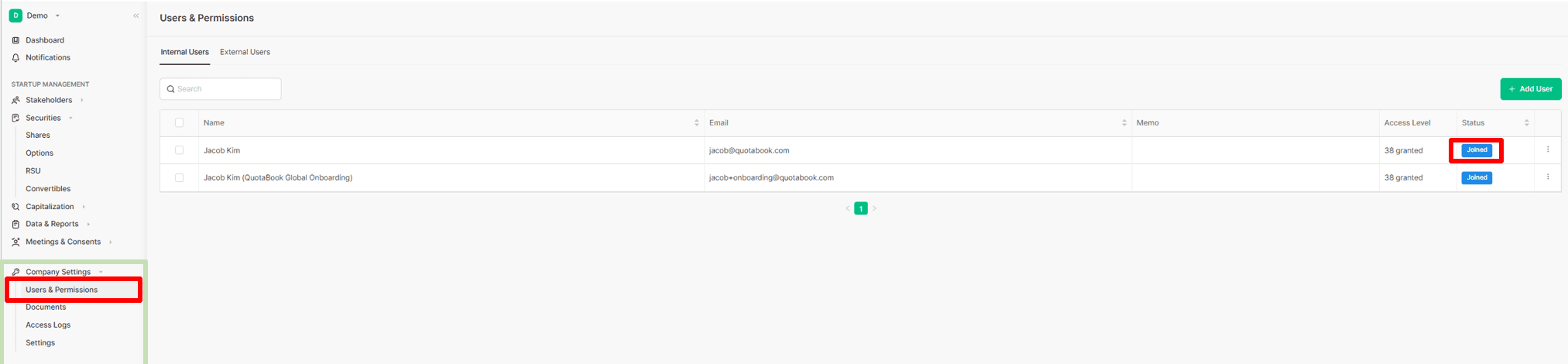Collapse the Company Settings submenu arrow
Image resolution: width=1568 pixels, height=364 pixels.
(101, 272)
